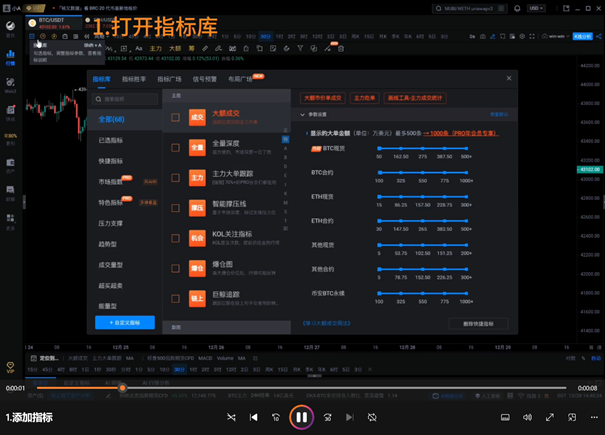Click the 自定义指标 button
The image size is (605, 435).
tap(125, 323)
